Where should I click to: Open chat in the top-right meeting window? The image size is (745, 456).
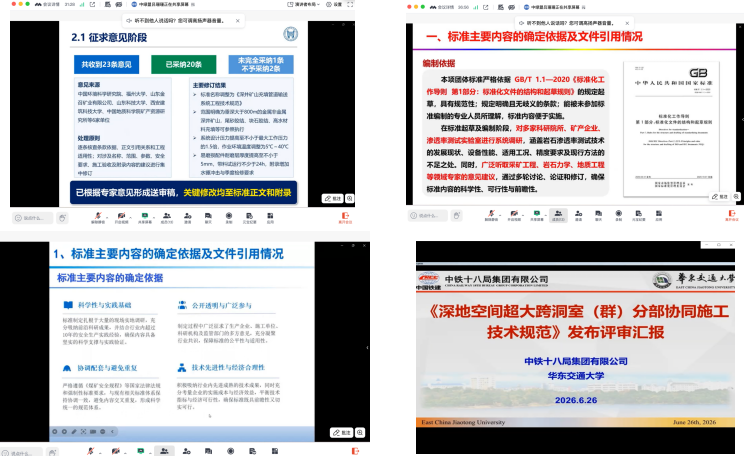[x=599, y=214]
